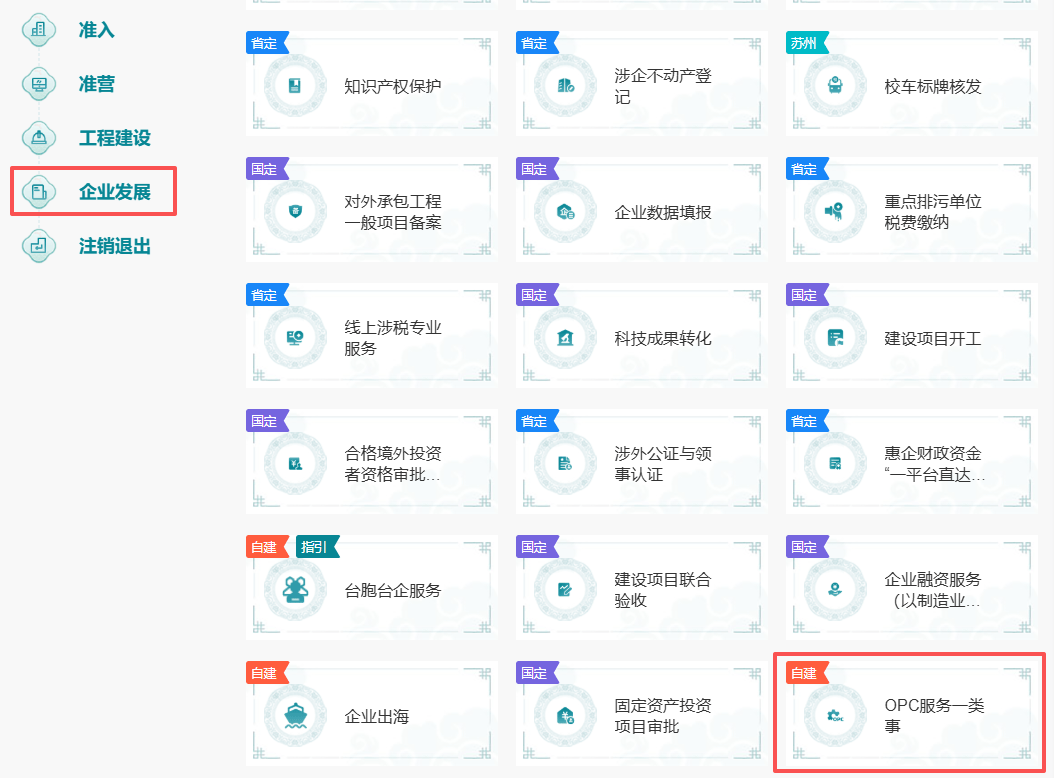Screen dimensions: 1054x778
Task: Open the 企业数据填报 service
Action: 662,212
